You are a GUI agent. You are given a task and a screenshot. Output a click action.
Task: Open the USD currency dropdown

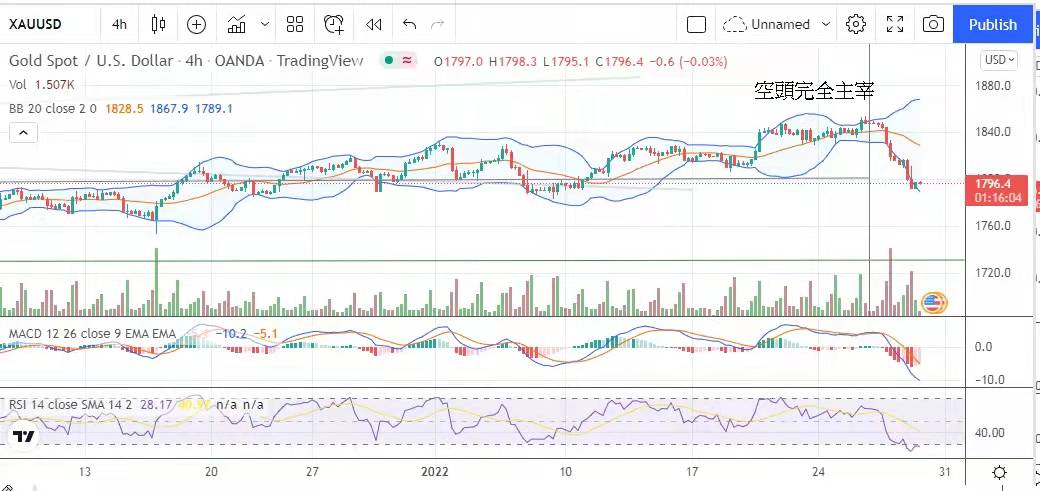(999, 60)
